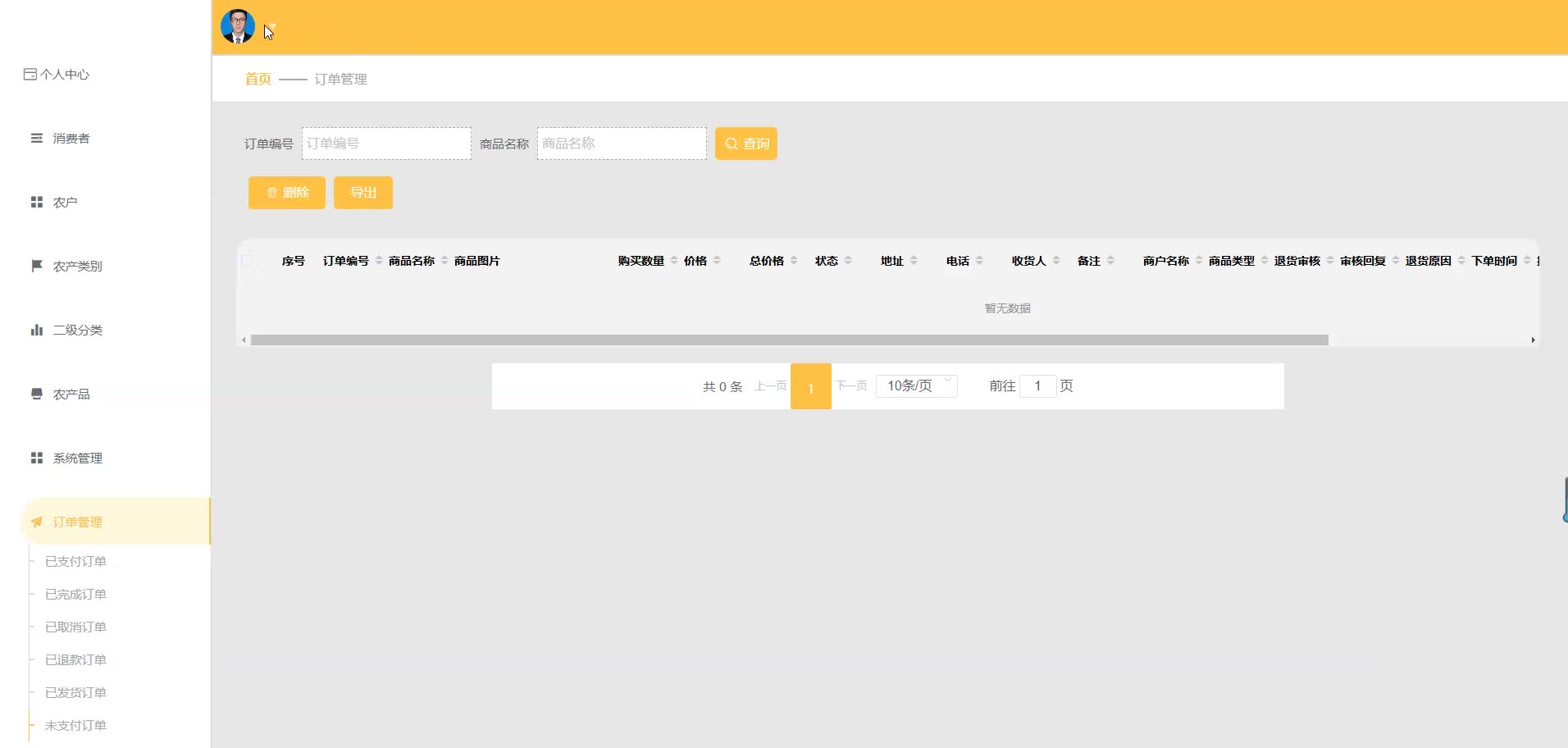The image size is (1568, 748).
Task: Click the 二级分类 bar chart icon
Action: pos(37,331)
